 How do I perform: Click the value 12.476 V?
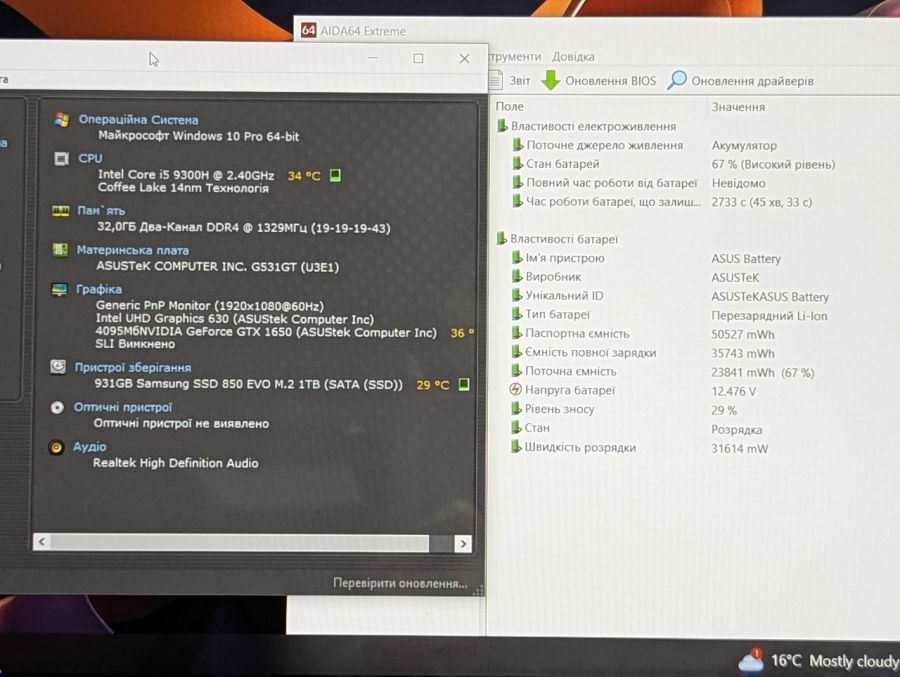[734, 392]
